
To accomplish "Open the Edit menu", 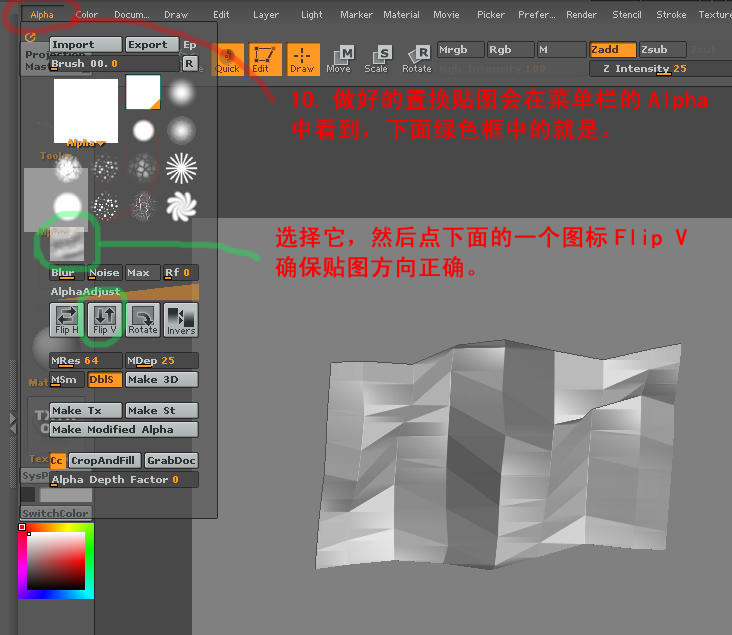I will tap(221, 15).
